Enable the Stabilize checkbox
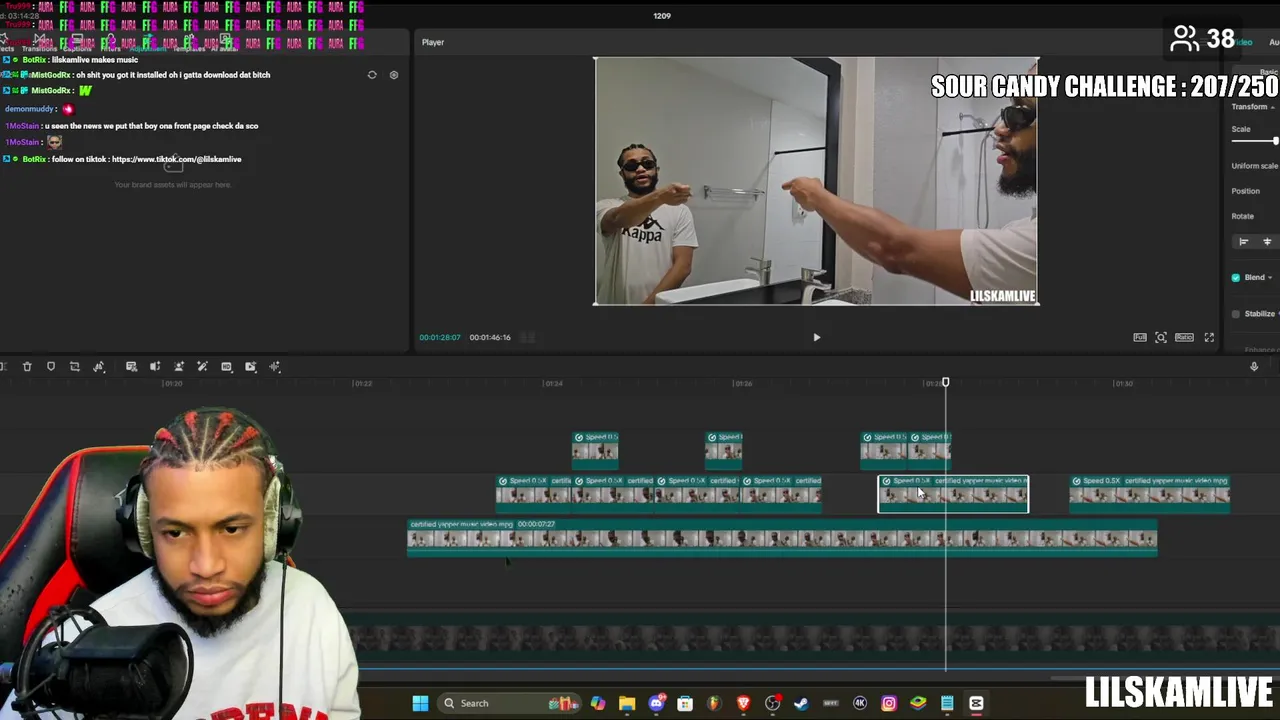 (1236, 314)
